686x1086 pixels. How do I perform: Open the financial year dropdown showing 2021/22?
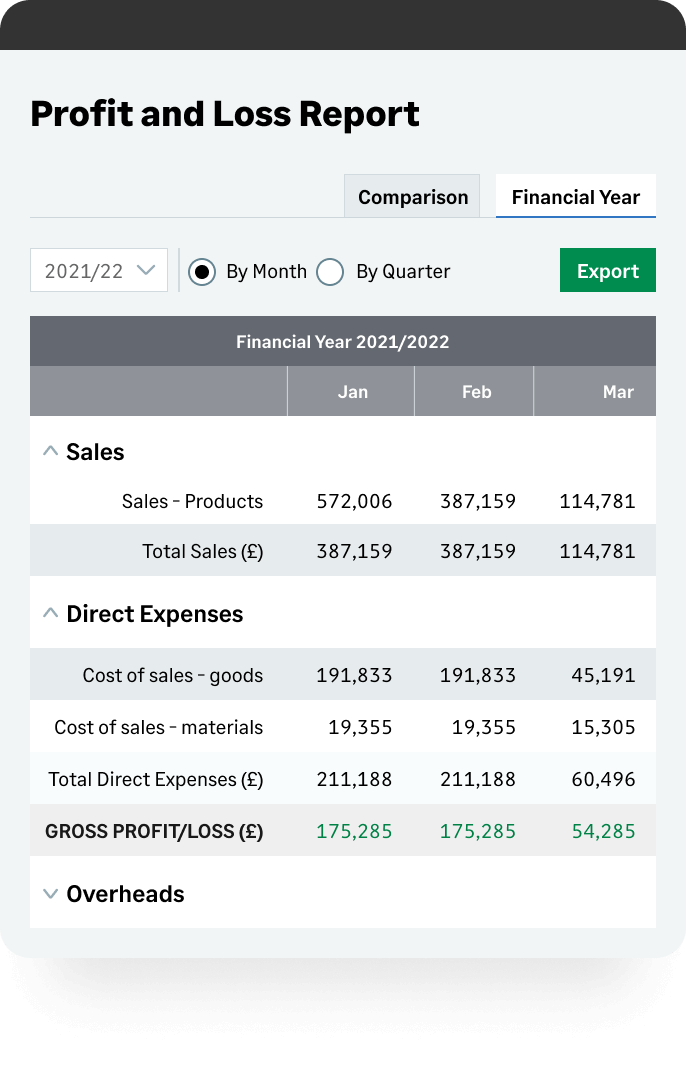click(x=98, y=270)
